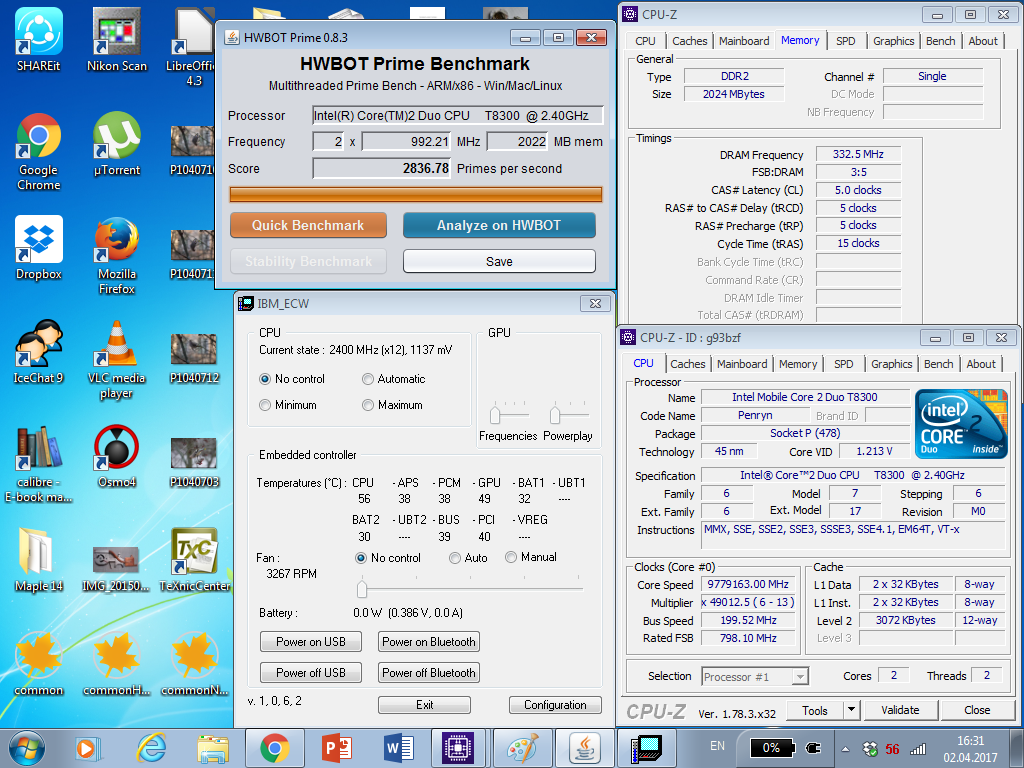Open calibre E-book manager shortcut
The image size is (1024, 768).
point(39,464)
